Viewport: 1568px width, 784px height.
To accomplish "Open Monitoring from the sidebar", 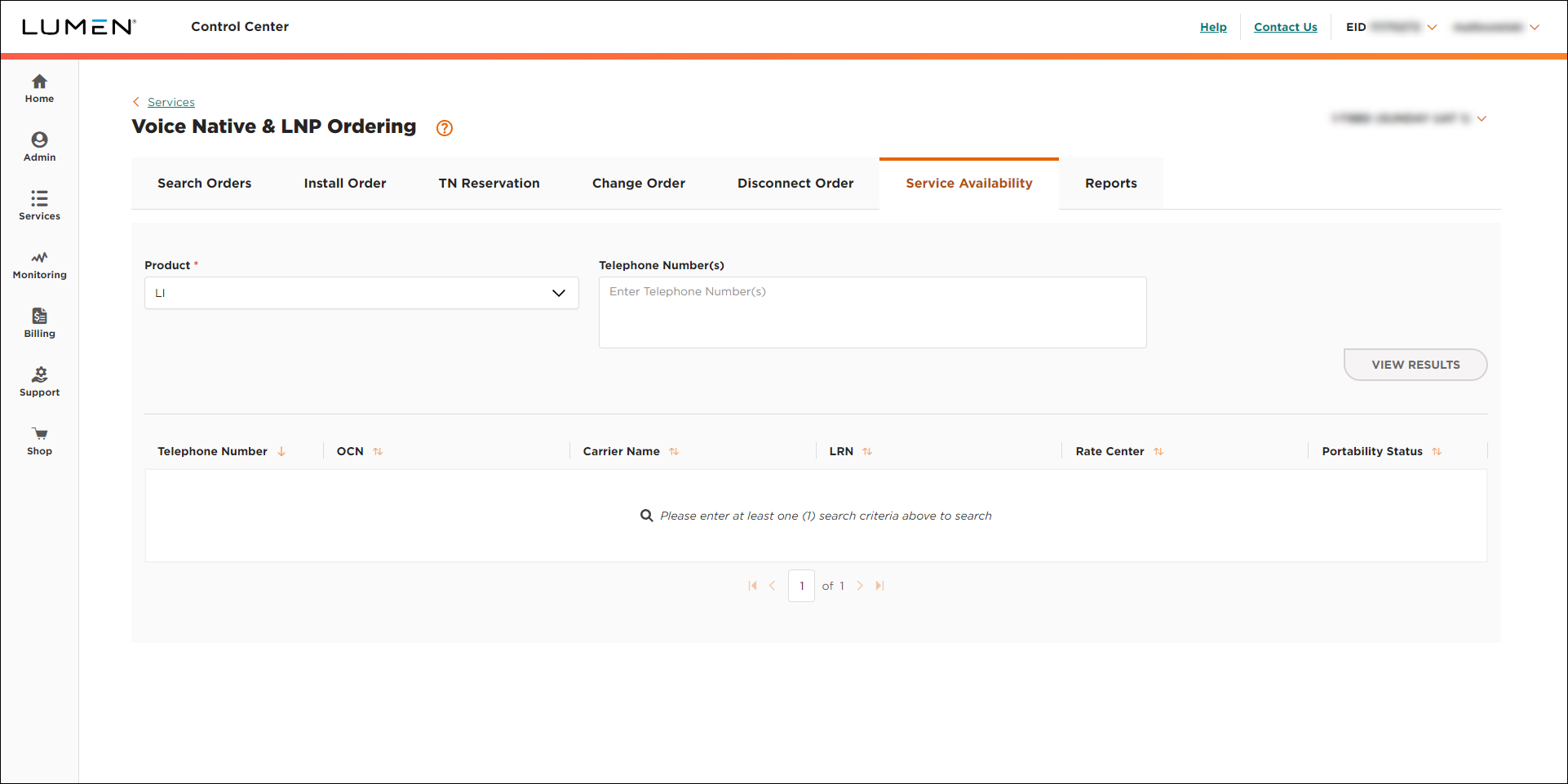I will [x=39, y=265].
